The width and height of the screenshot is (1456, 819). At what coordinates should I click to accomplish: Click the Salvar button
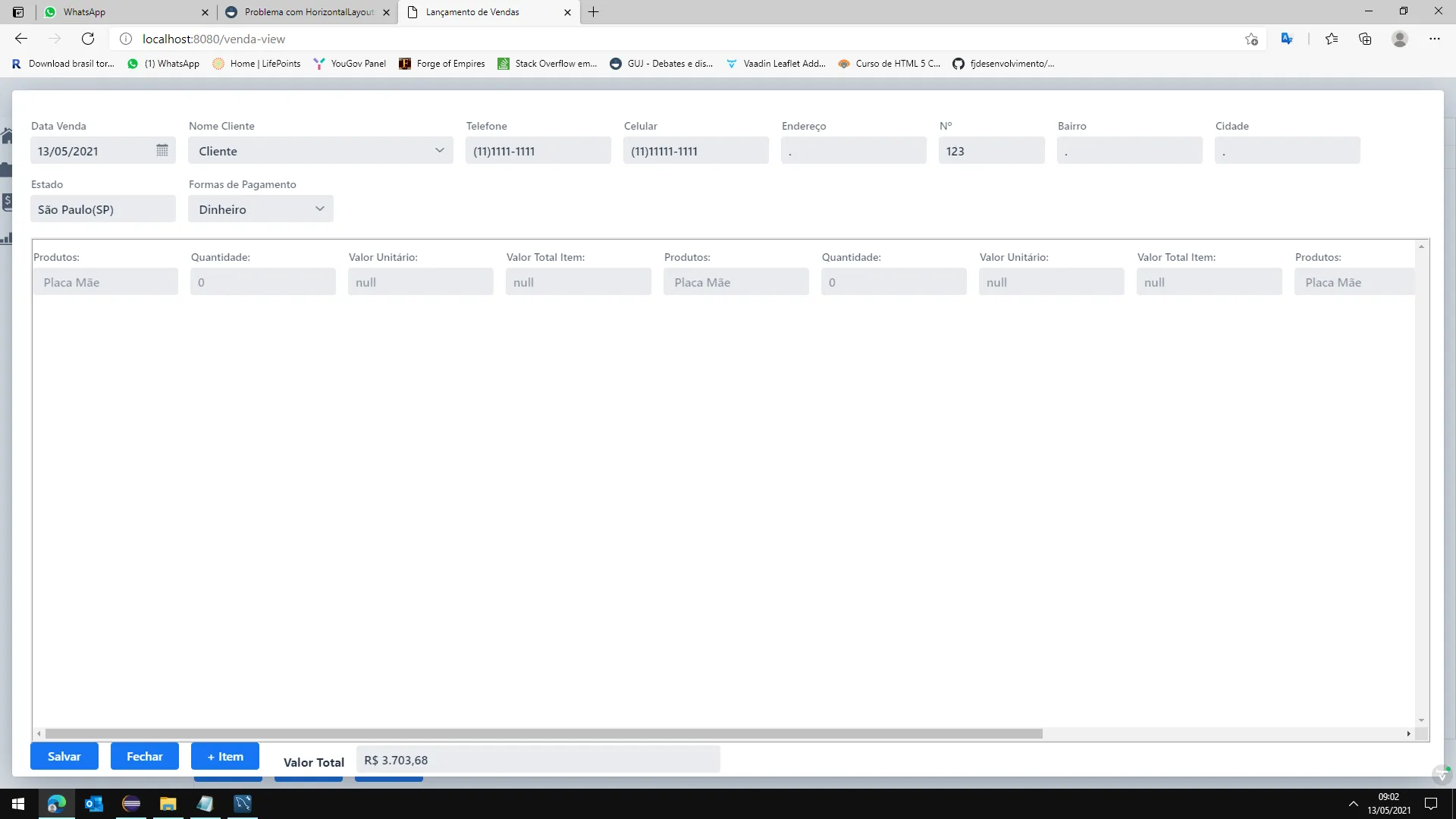click(64, 756)
